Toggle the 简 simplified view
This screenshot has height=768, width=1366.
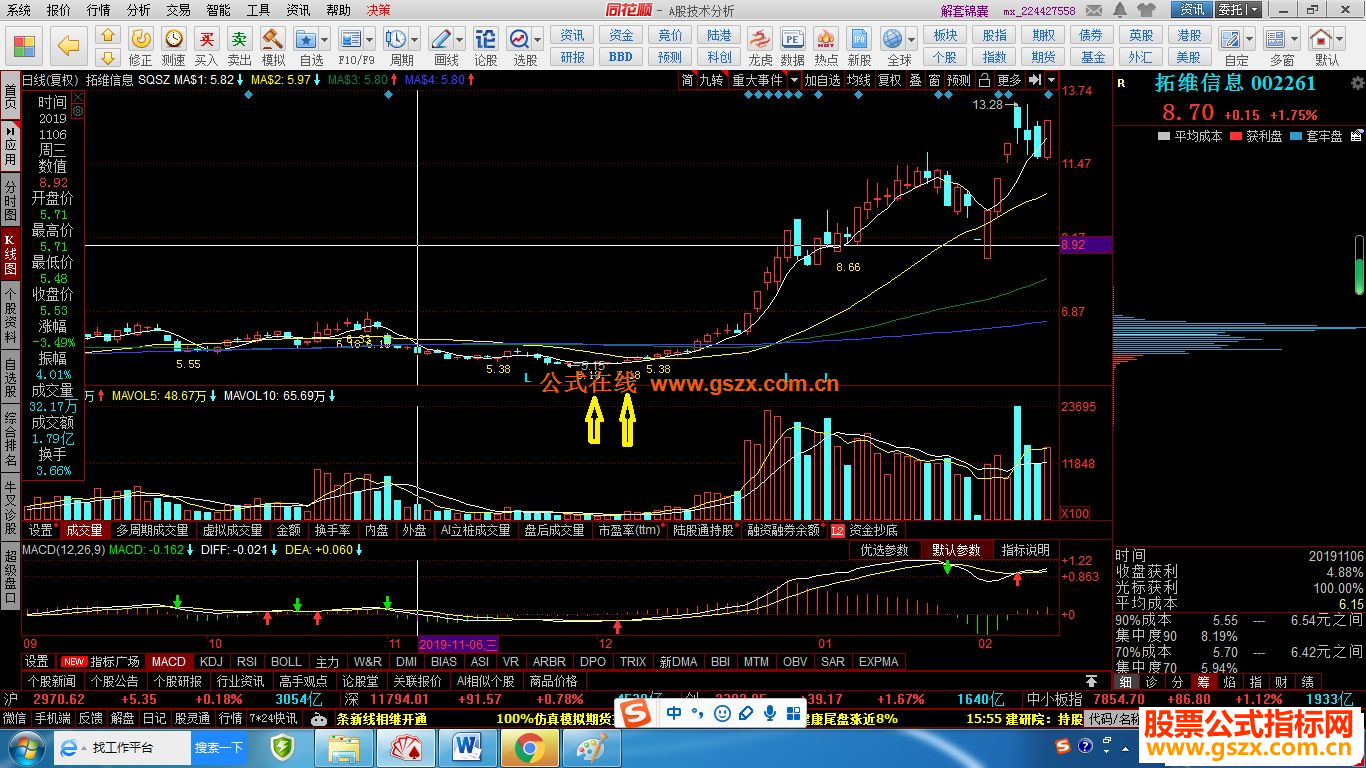(687, 80)
